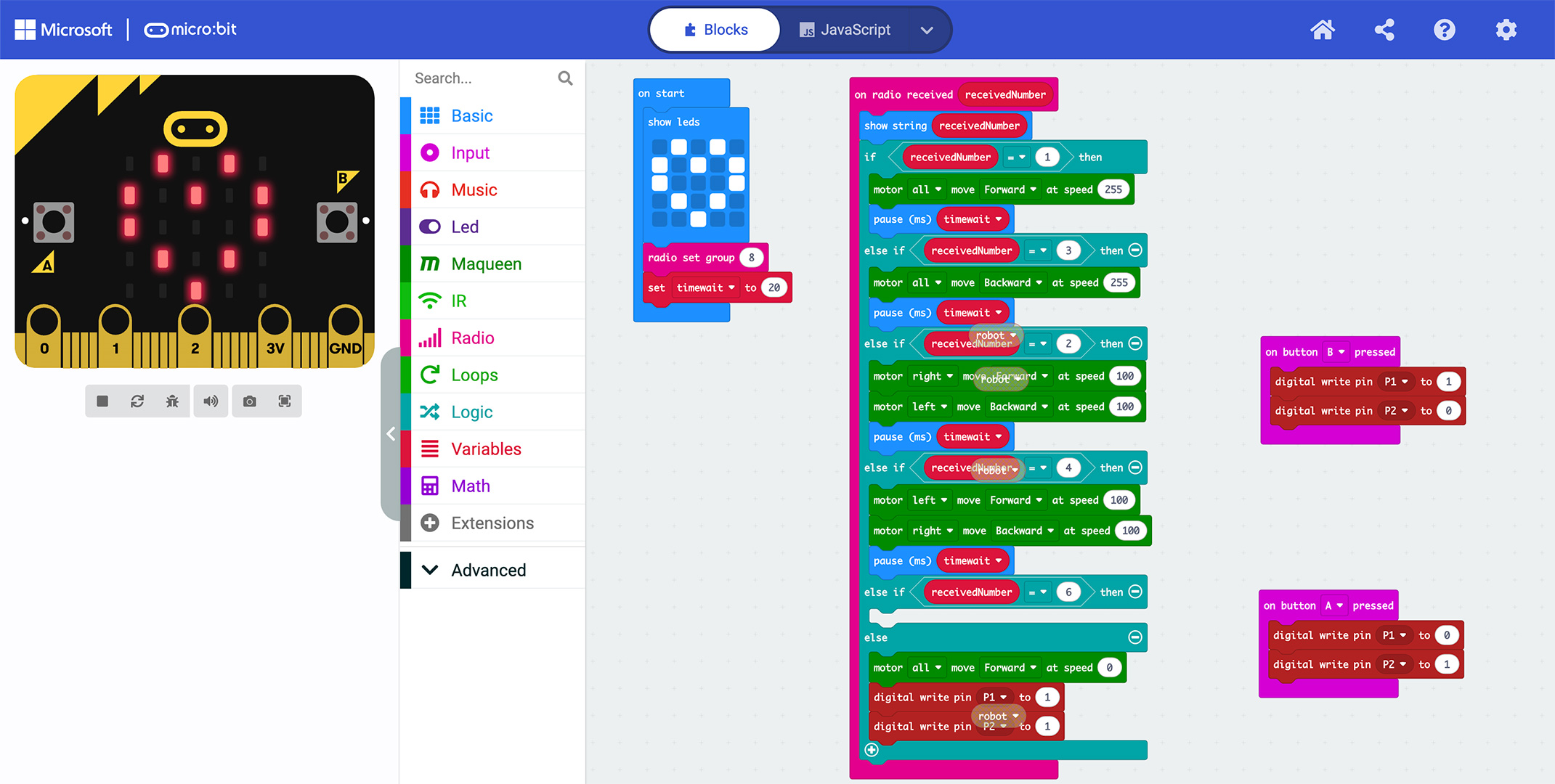This screenshot has height=784, width=1555.
Task: Enable simulator debug mode
Action: click(x=172, y=401)
